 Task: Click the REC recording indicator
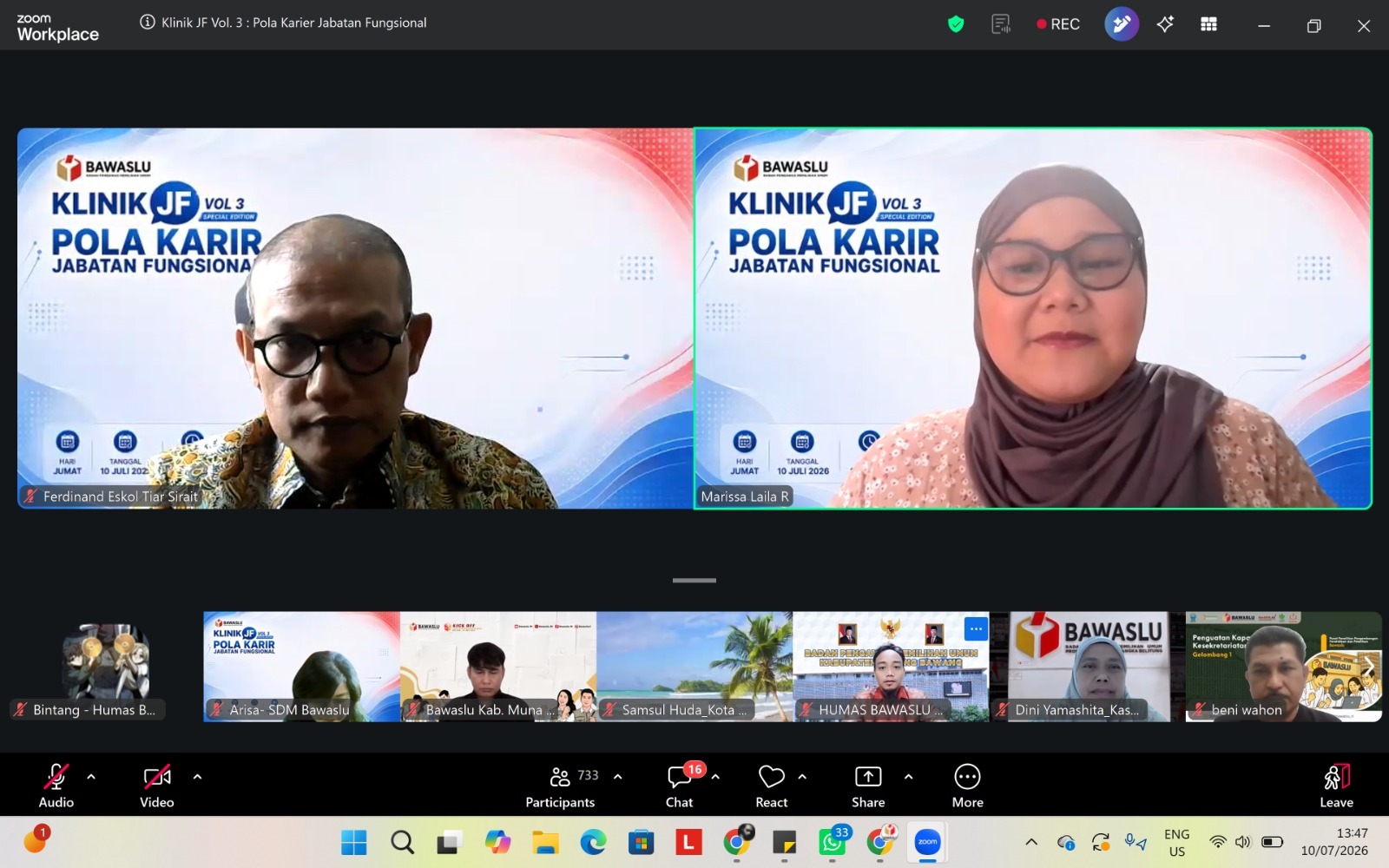pyautogui.click(x=1058, y=24)
